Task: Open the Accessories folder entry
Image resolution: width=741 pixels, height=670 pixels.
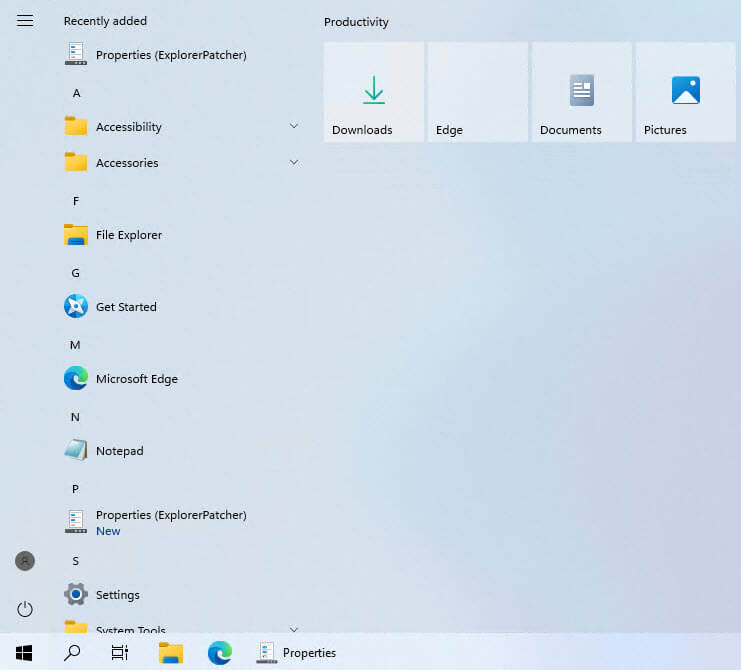Action: (182, 163)
